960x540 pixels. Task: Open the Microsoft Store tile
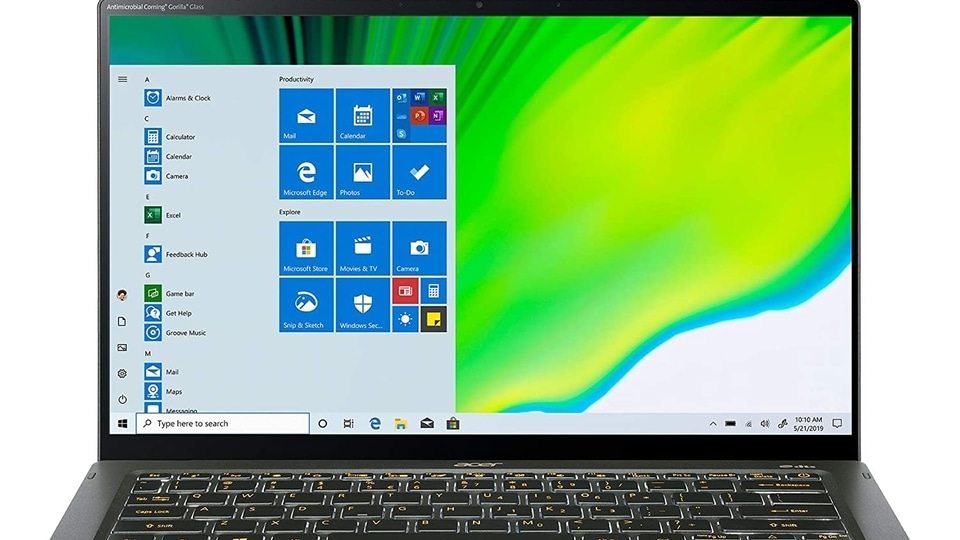(x=306, y=248)
